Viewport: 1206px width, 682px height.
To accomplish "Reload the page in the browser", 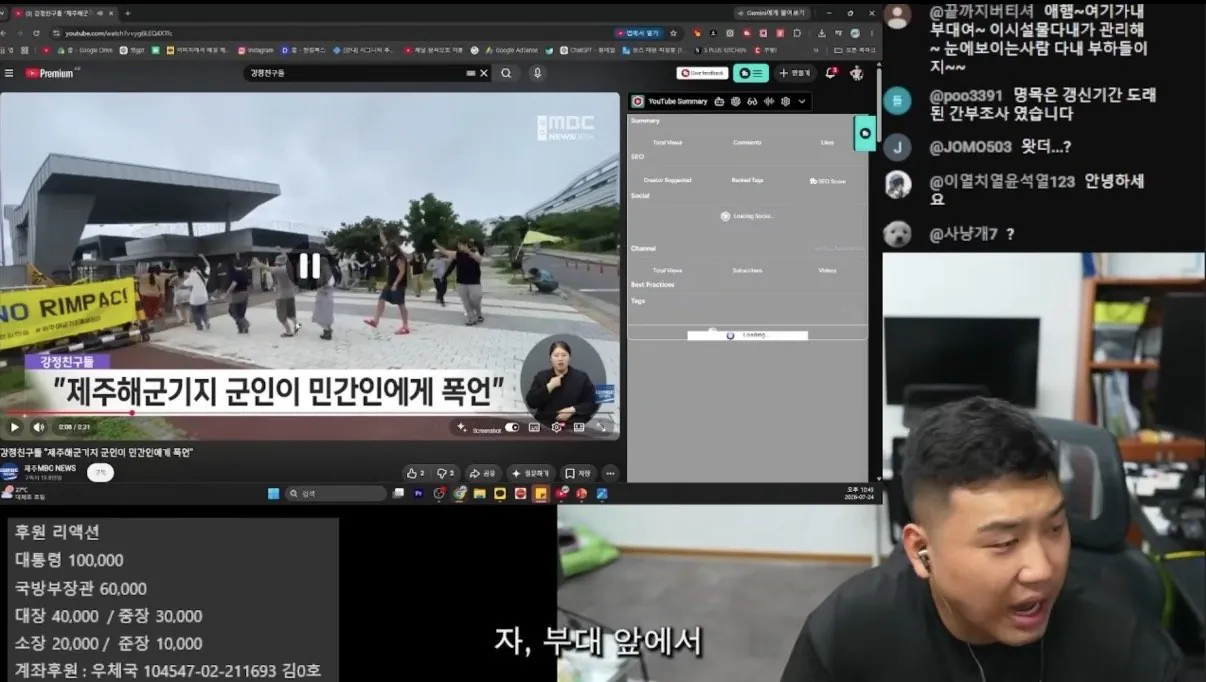I will (x=38, y=33).
